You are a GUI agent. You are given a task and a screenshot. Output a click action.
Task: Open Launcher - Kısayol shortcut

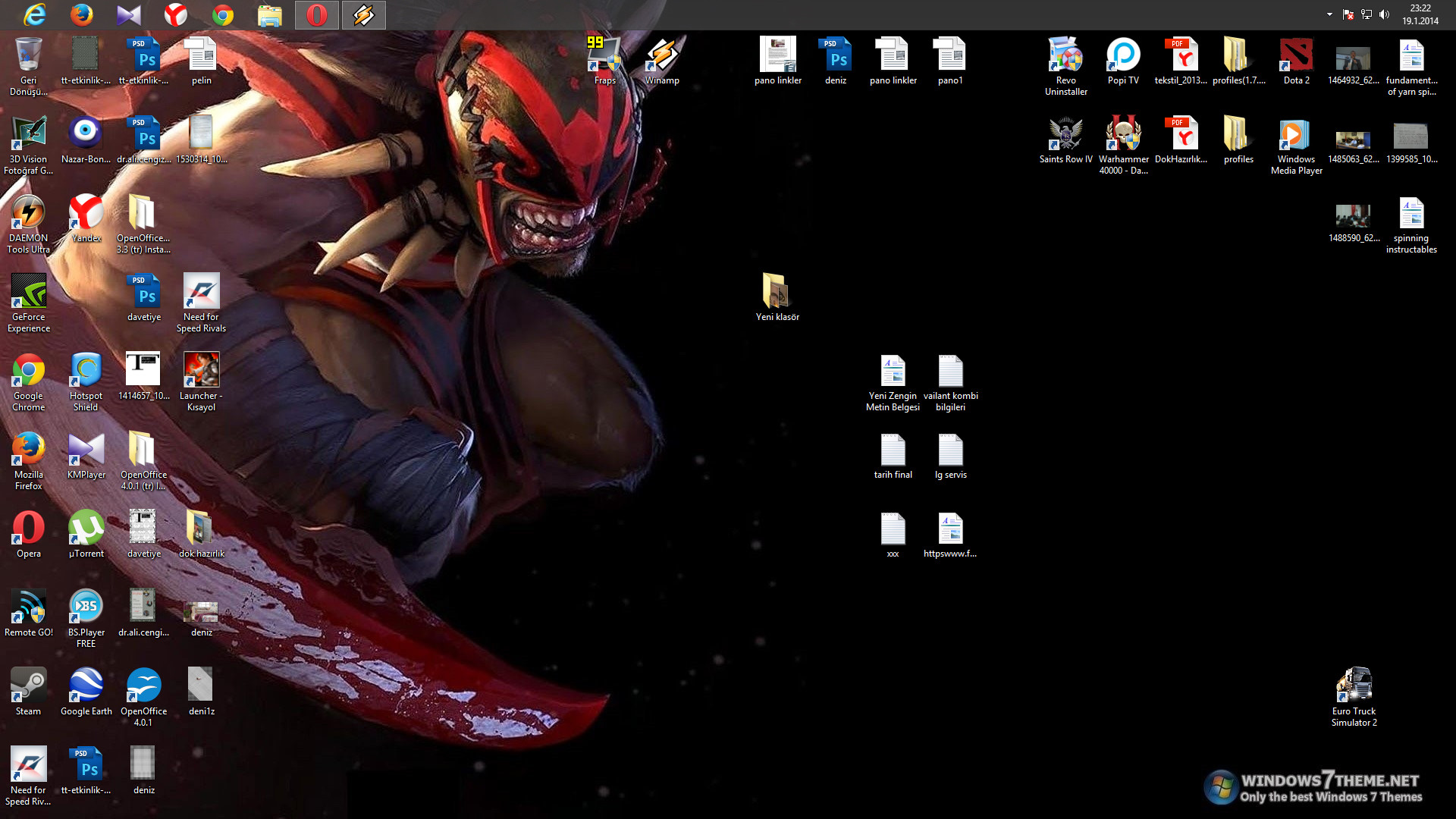pos(201,382)
